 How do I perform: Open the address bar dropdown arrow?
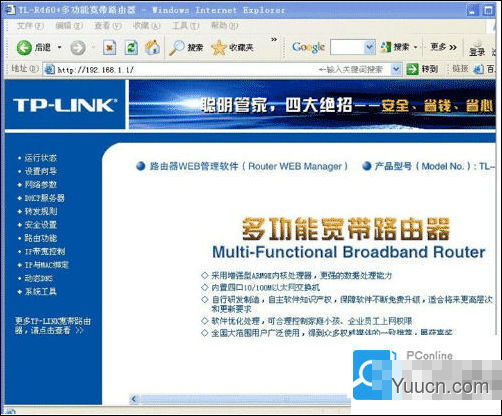[396, 69]
